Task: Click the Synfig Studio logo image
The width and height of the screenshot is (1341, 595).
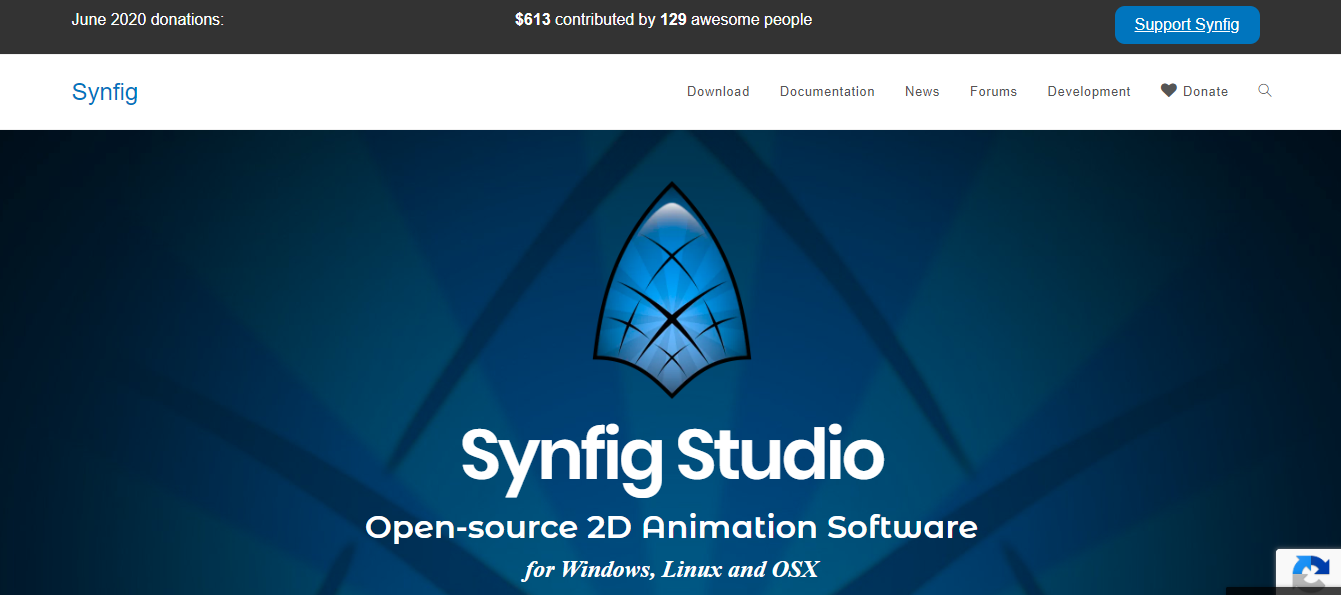Action: [672, 289]
